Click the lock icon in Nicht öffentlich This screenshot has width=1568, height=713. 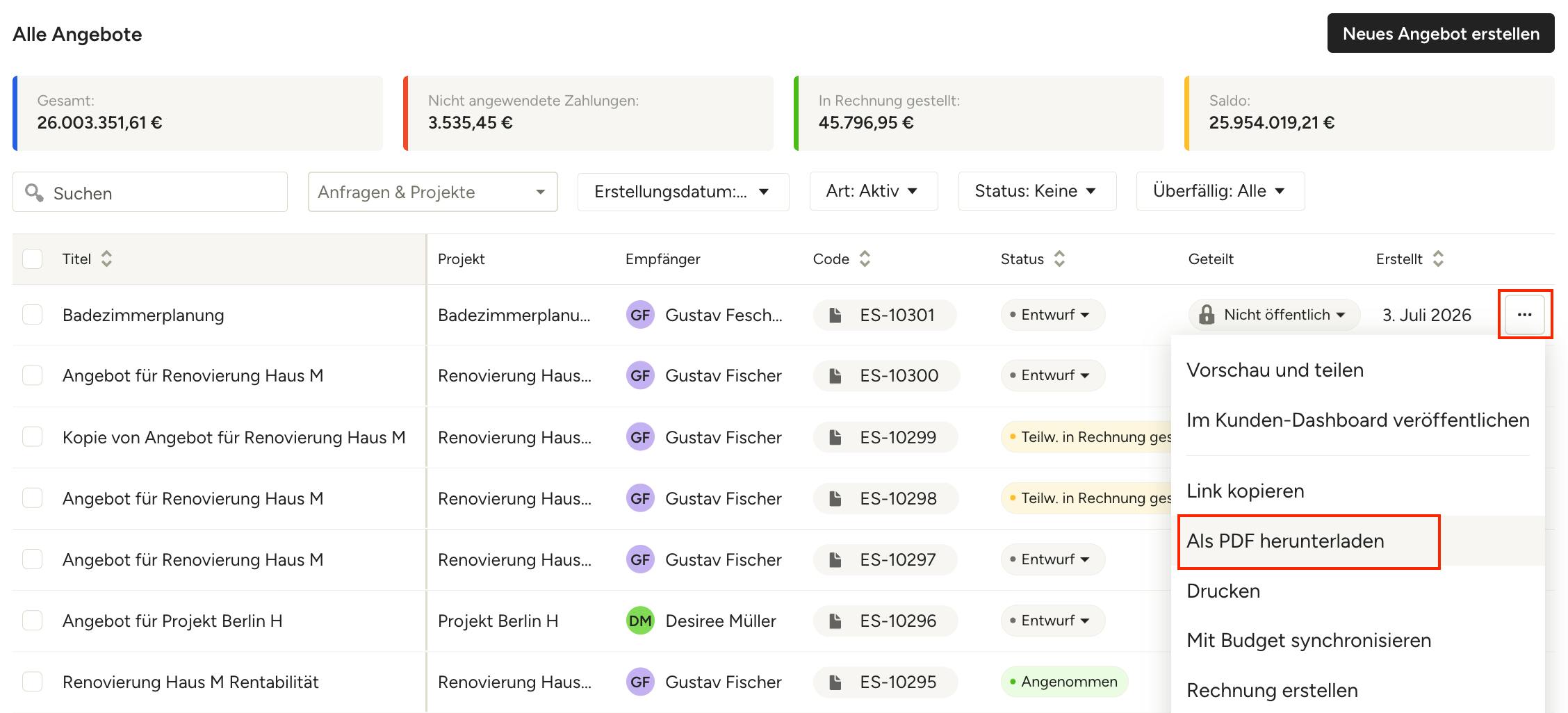(x=1207, y=315)
